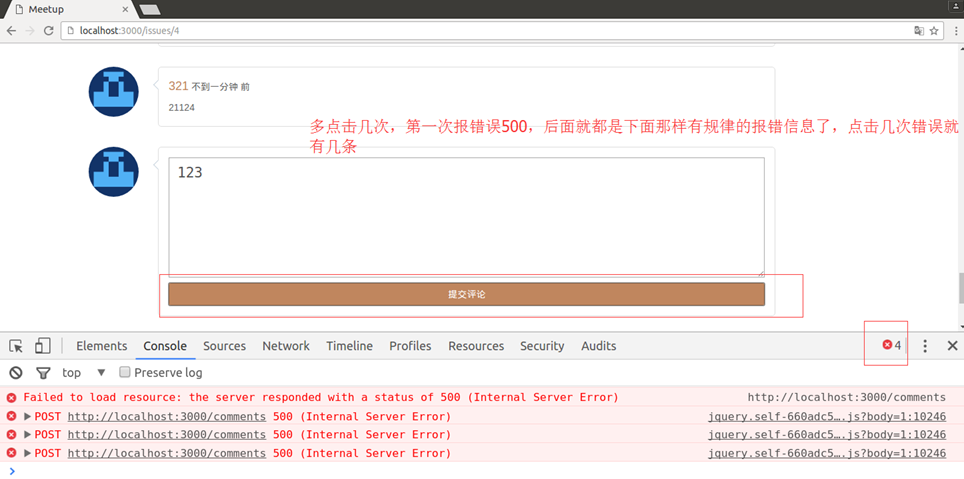Go to the Resources tab

pyautogui.click(x=476, y=346)
